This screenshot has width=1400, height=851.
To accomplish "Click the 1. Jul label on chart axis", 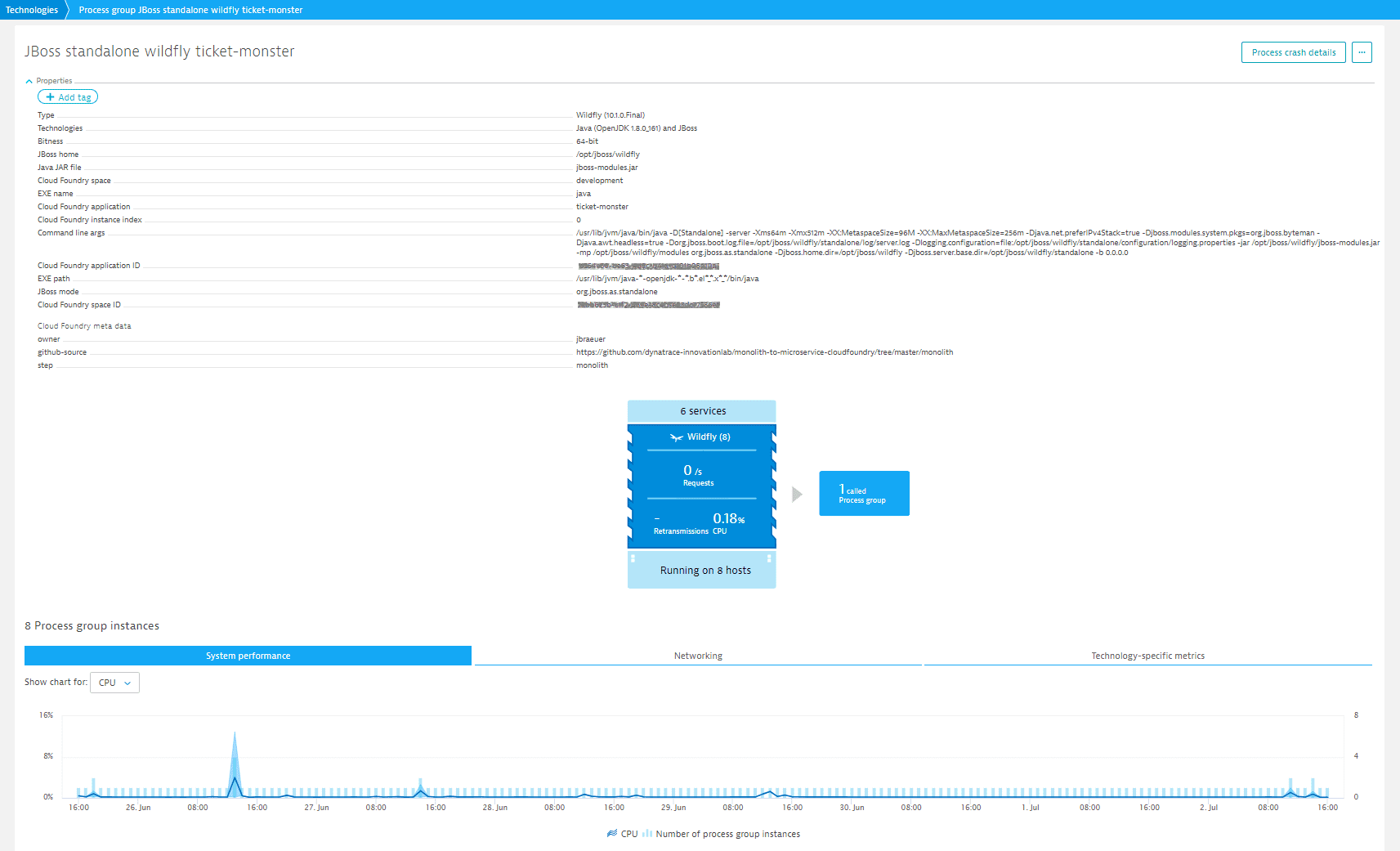I will tap(1031, 808).
